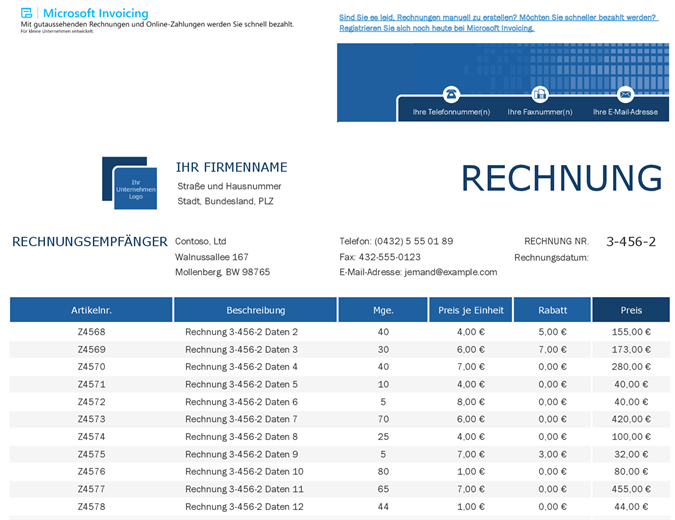Select the 'Contoso, Ltd' recipient name
This screenshot has width=675, height=520.
point(200,241)
